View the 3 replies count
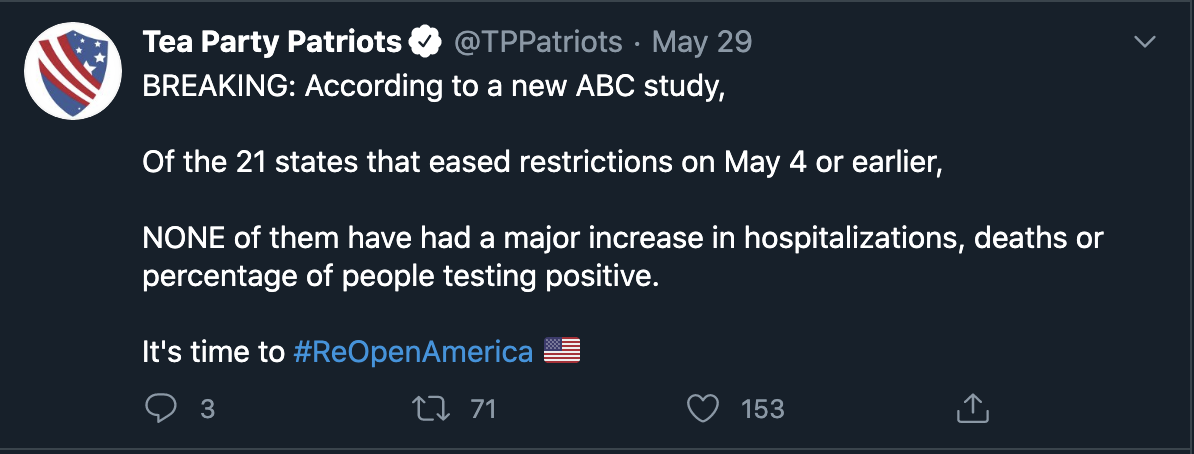Screen dimensions: 1194x454 click(207, 410)
